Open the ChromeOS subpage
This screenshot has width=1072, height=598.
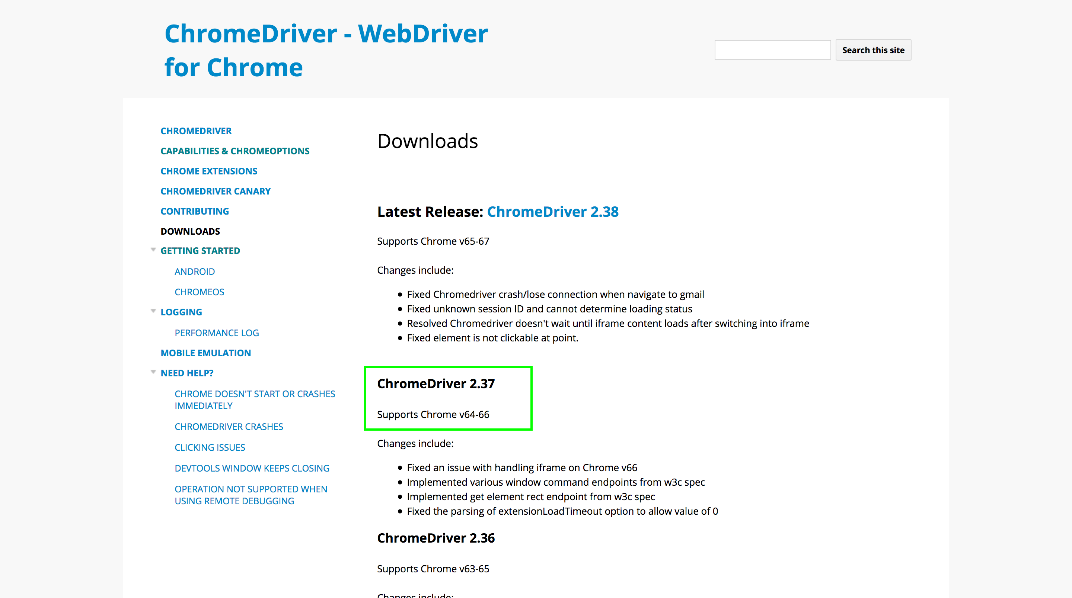[x=200, y=292]
